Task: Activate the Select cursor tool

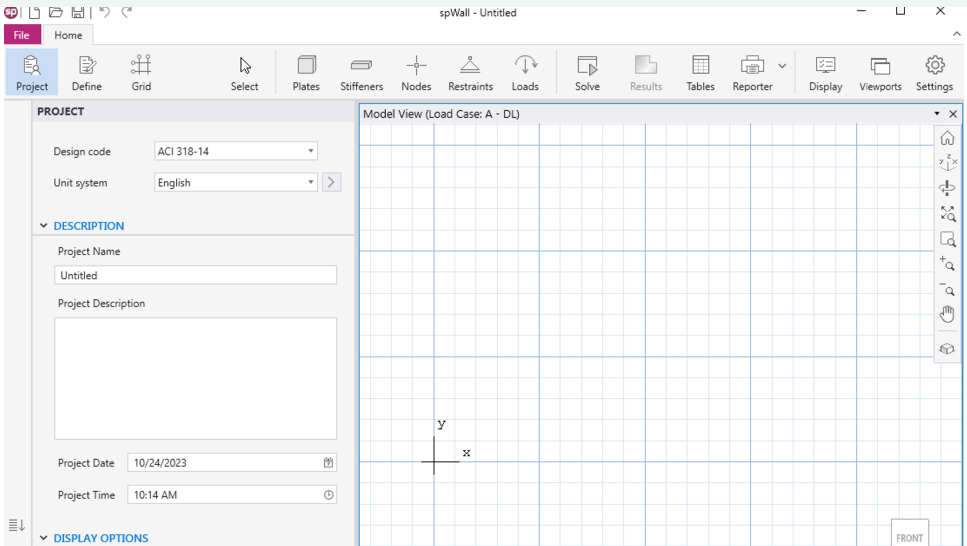Action: pos(244,73)
